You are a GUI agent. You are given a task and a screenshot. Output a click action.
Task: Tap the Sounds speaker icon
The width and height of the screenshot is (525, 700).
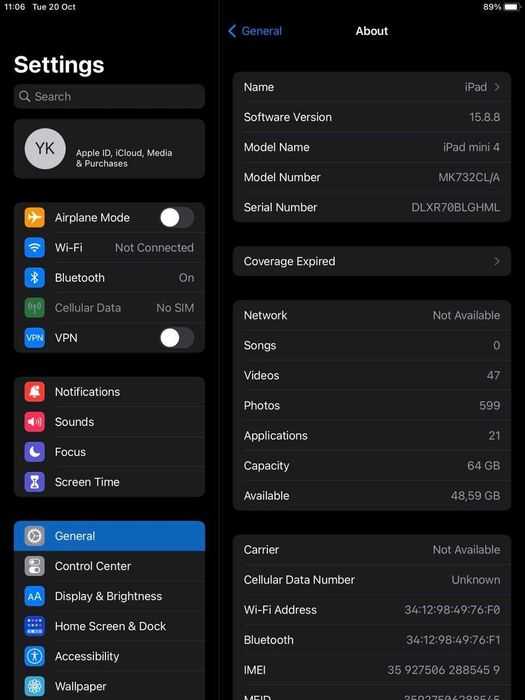coord(34,422)
